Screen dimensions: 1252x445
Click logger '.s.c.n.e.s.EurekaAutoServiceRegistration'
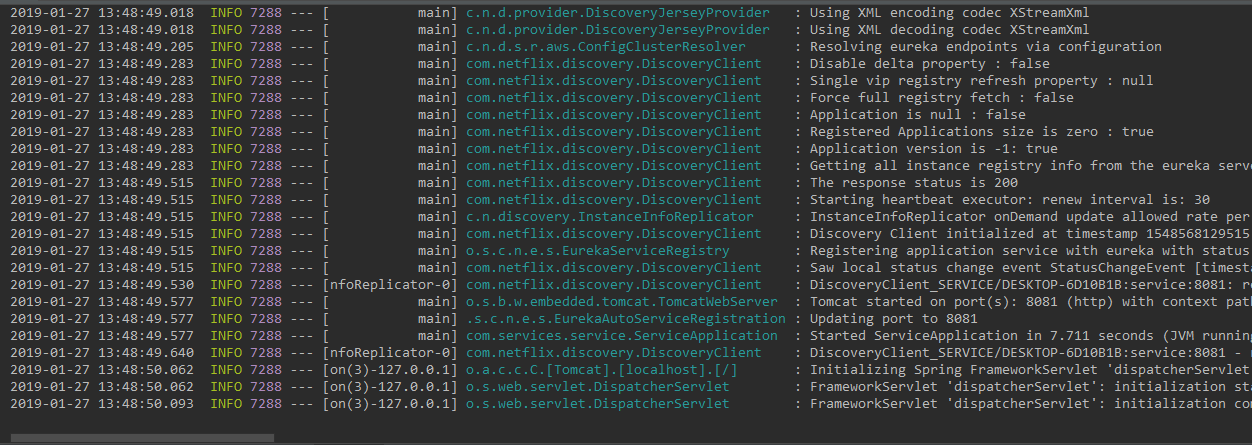[625, 319]
